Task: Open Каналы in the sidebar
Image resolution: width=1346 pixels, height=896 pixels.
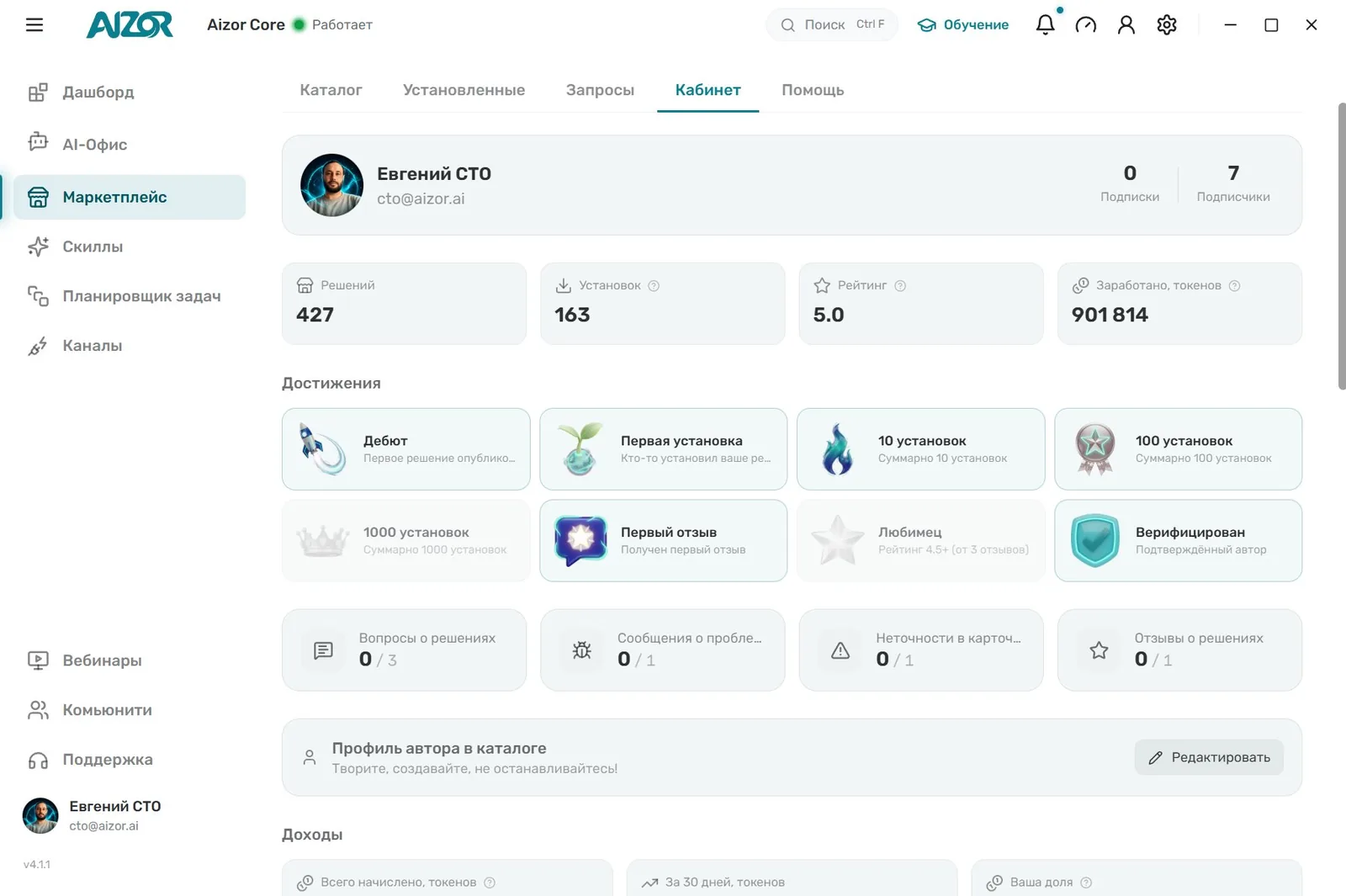Action: tap(130, 346)
